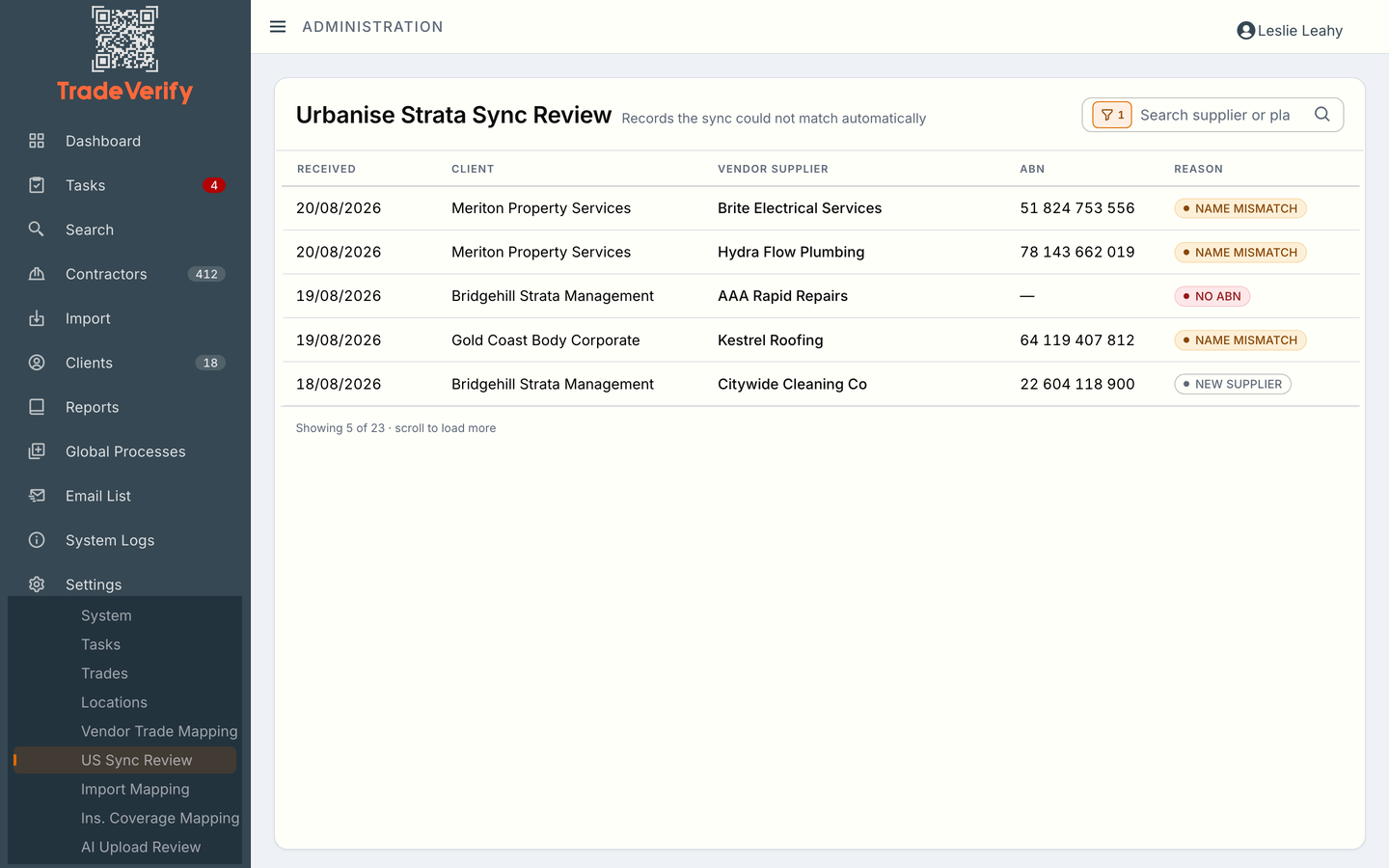
Task: Click the TradeVerify QR logo
Action: click(x=124, y=40)
